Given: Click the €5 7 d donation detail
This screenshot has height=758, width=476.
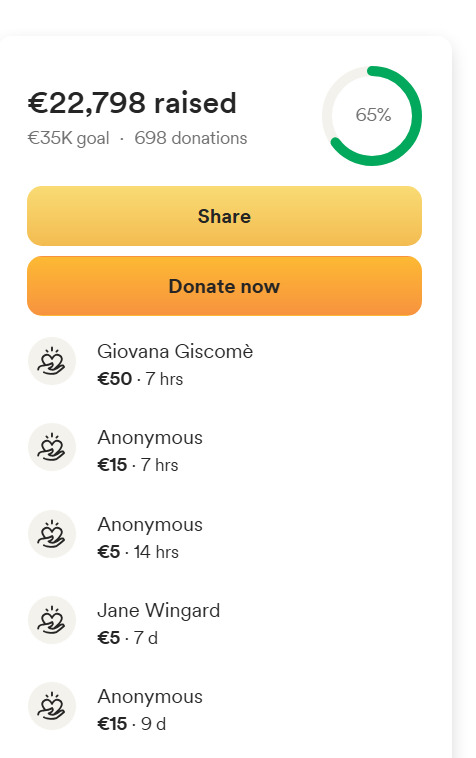Looking at the screenshot, I should (x=128, y=638).
